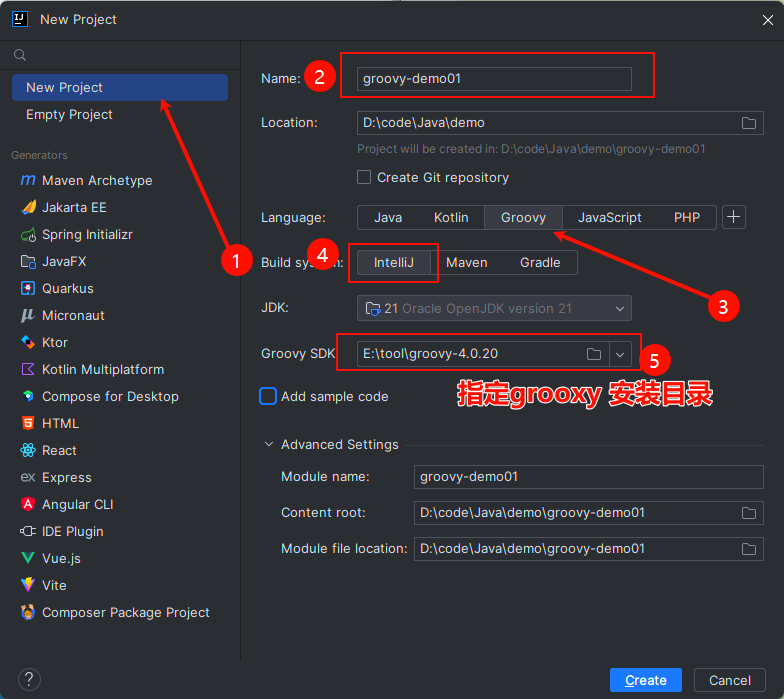Screen dimensions: 784x699
Task: Browse for the Module file location folder
Action: click(x=748, y=549)
